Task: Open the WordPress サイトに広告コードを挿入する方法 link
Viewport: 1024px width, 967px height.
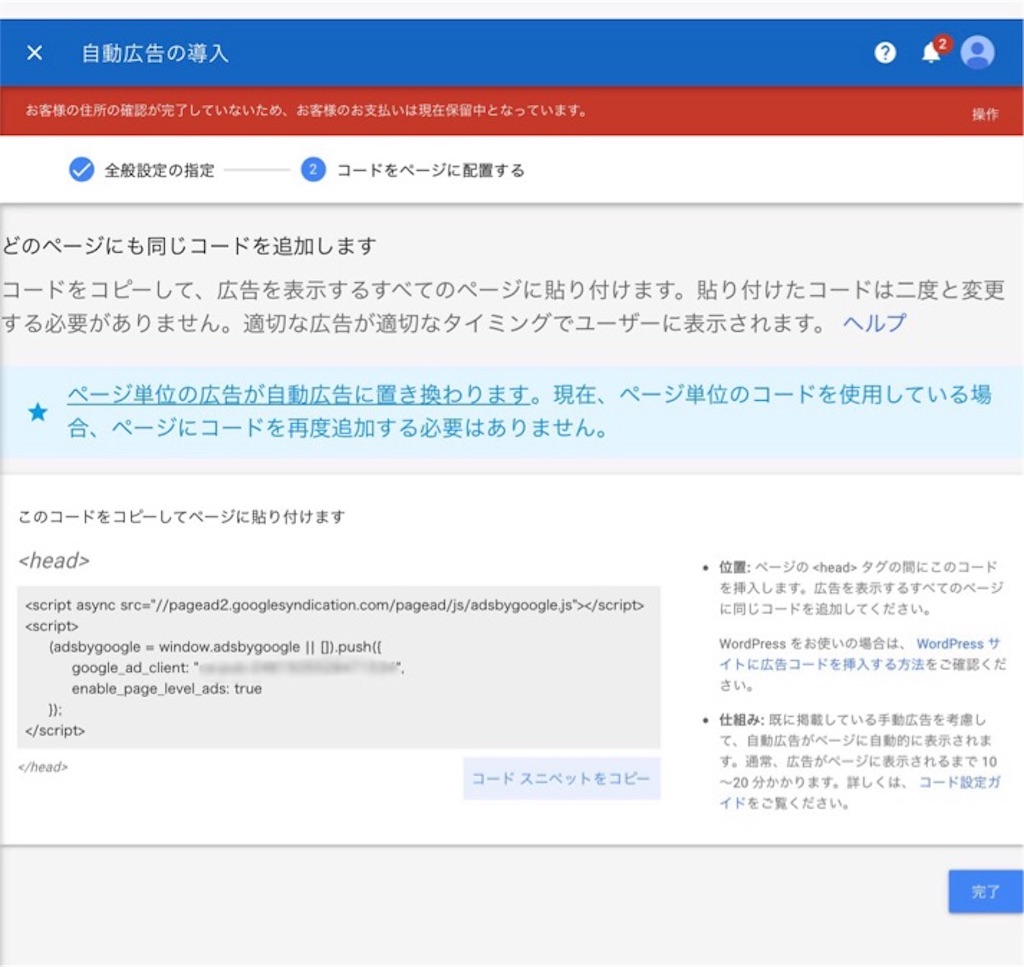Action: click(x=860, y=654)
